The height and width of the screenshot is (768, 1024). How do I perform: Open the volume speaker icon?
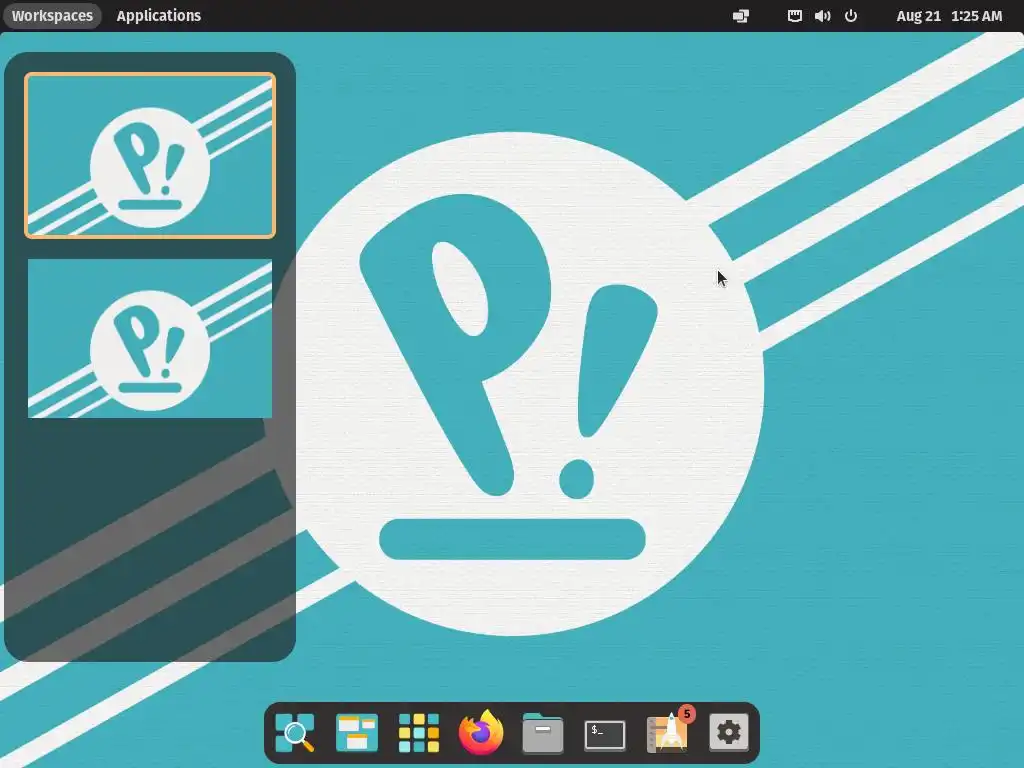[823, 16]
